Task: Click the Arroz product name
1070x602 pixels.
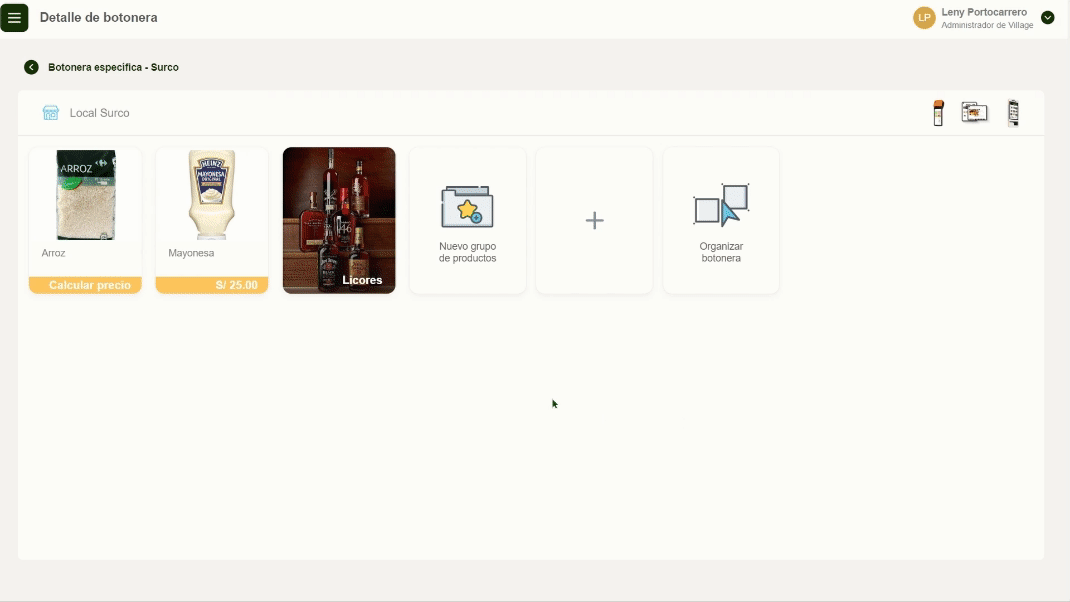Action: click(53, 253)
